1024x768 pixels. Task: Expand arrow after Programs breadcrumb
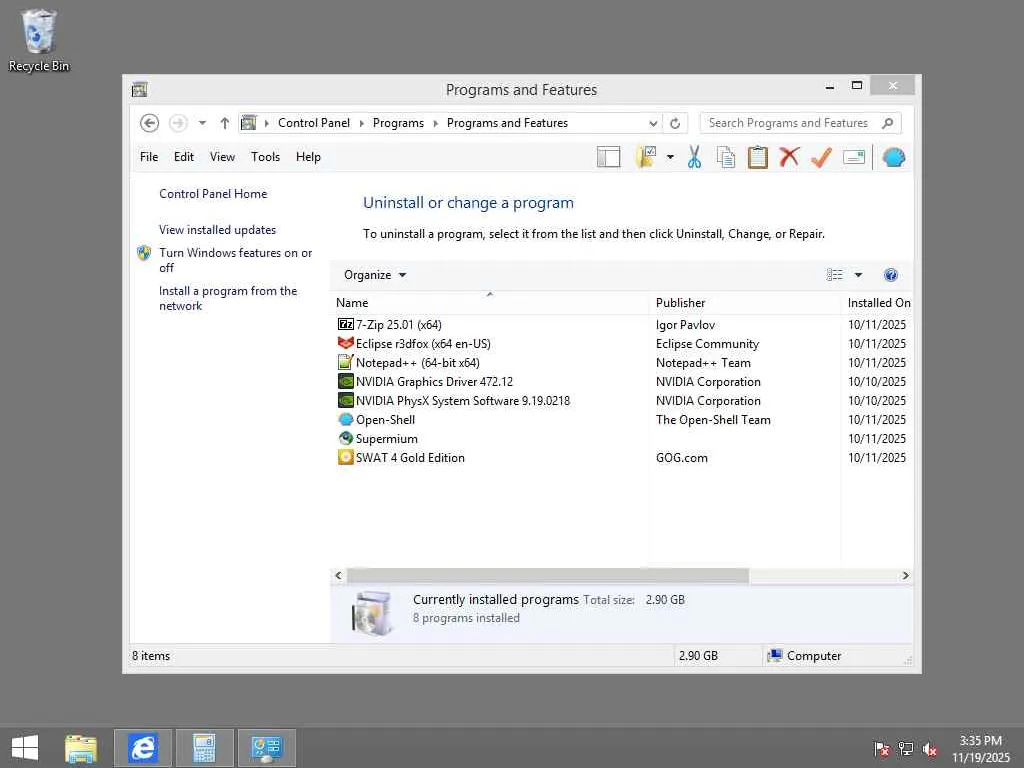tap(436, 123)
